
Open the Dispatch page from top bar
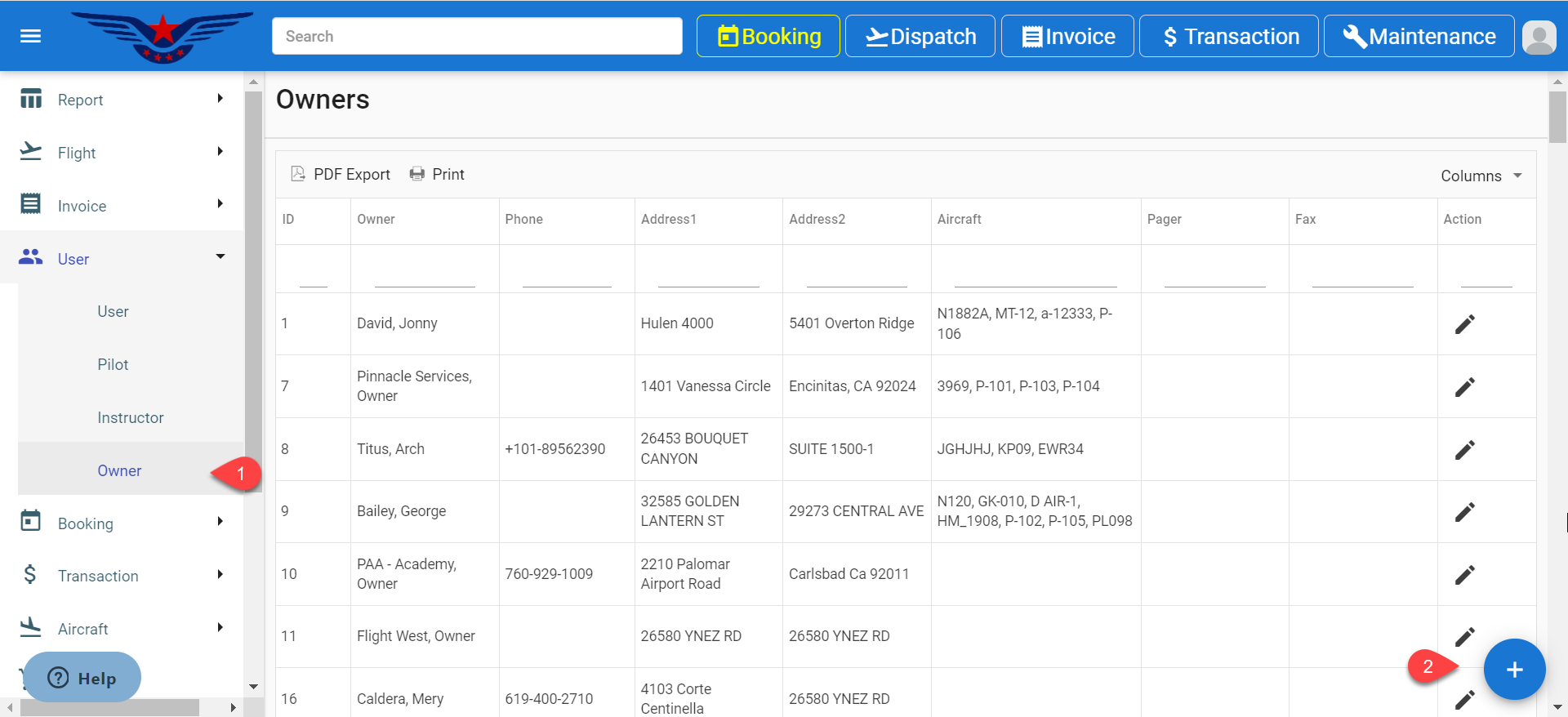920,37
